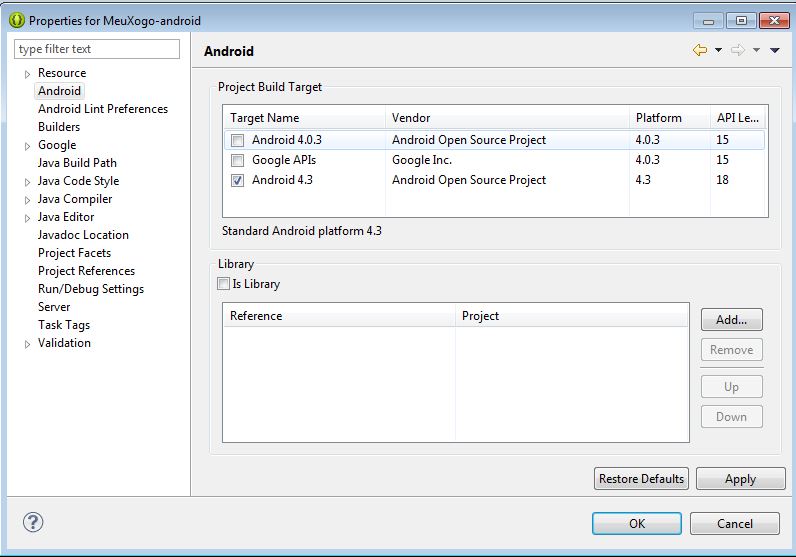Image resolution: width=796 pixels, height=557 pixels.
Task: Open Project References page
Action: click(x=86, y=271)
